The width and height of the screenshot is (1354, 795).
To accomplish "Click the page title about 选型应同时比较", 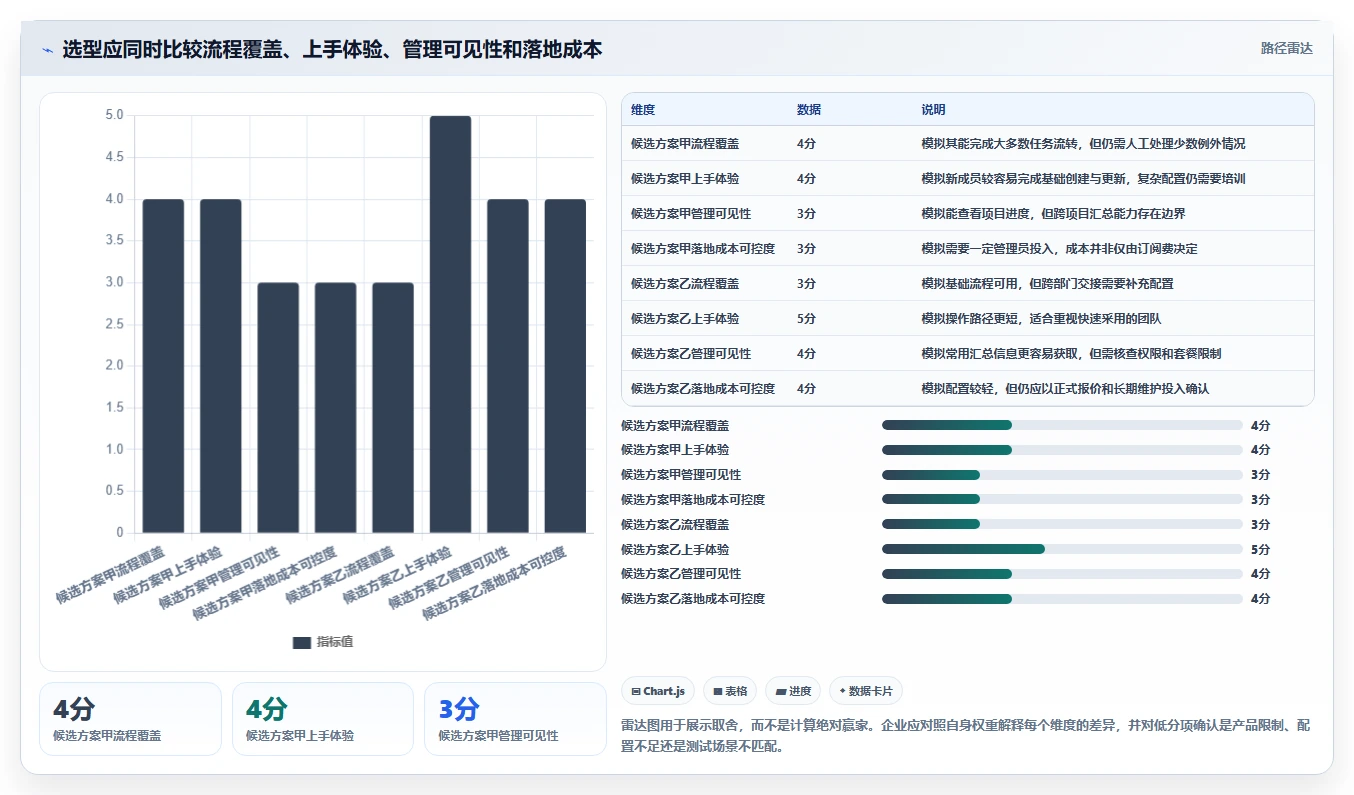I will [332, 49].
